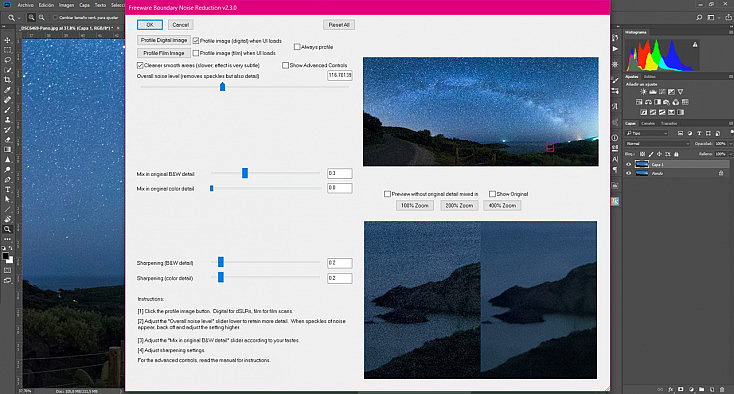Switch to the Canales tab
The height and width of the screenshot is (394, 734).
pyautogui.click(x=648, y=124)
